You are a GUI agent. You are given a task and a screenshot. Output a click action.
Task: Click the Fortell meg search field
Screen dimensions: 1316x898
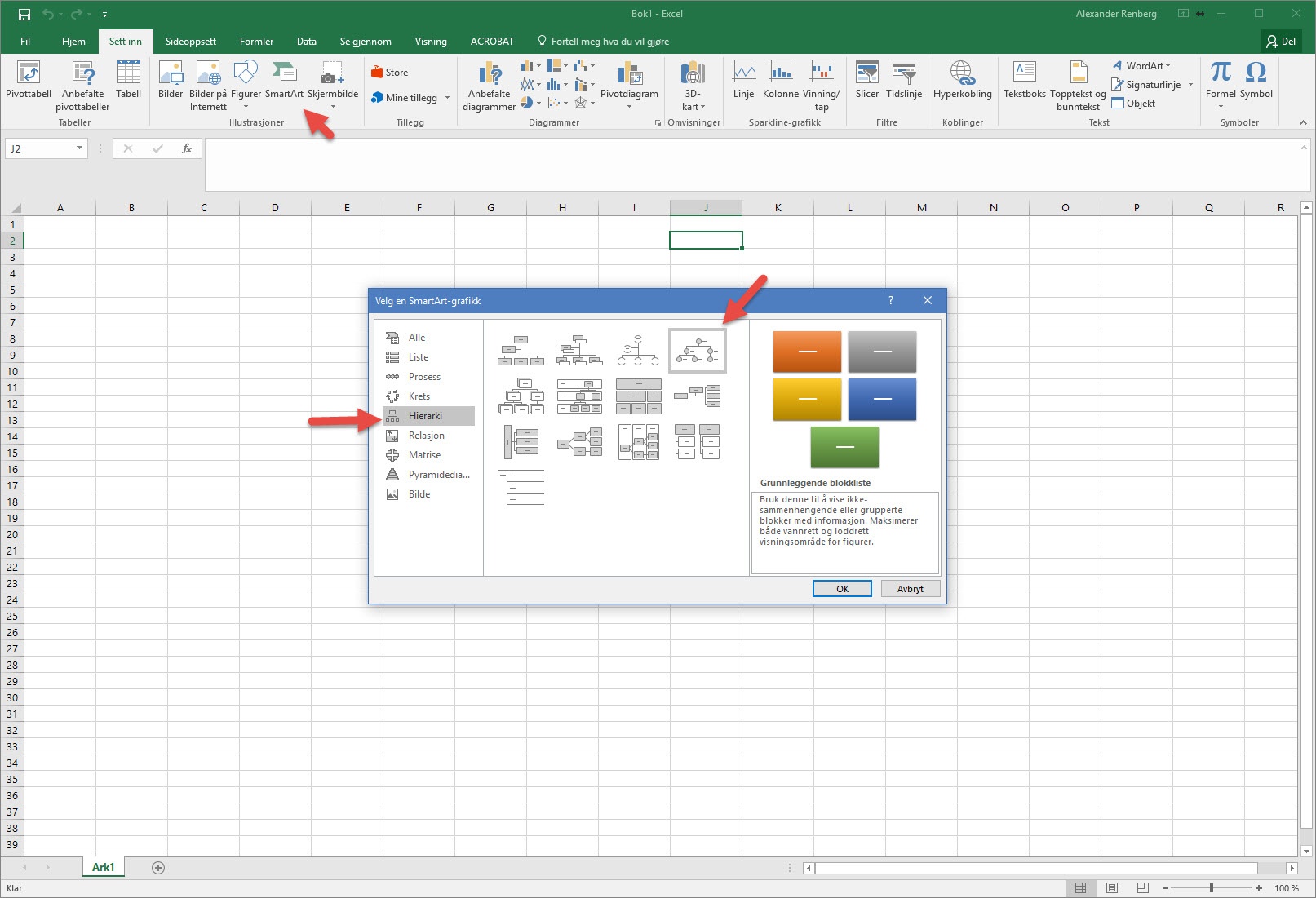(603, 42)
